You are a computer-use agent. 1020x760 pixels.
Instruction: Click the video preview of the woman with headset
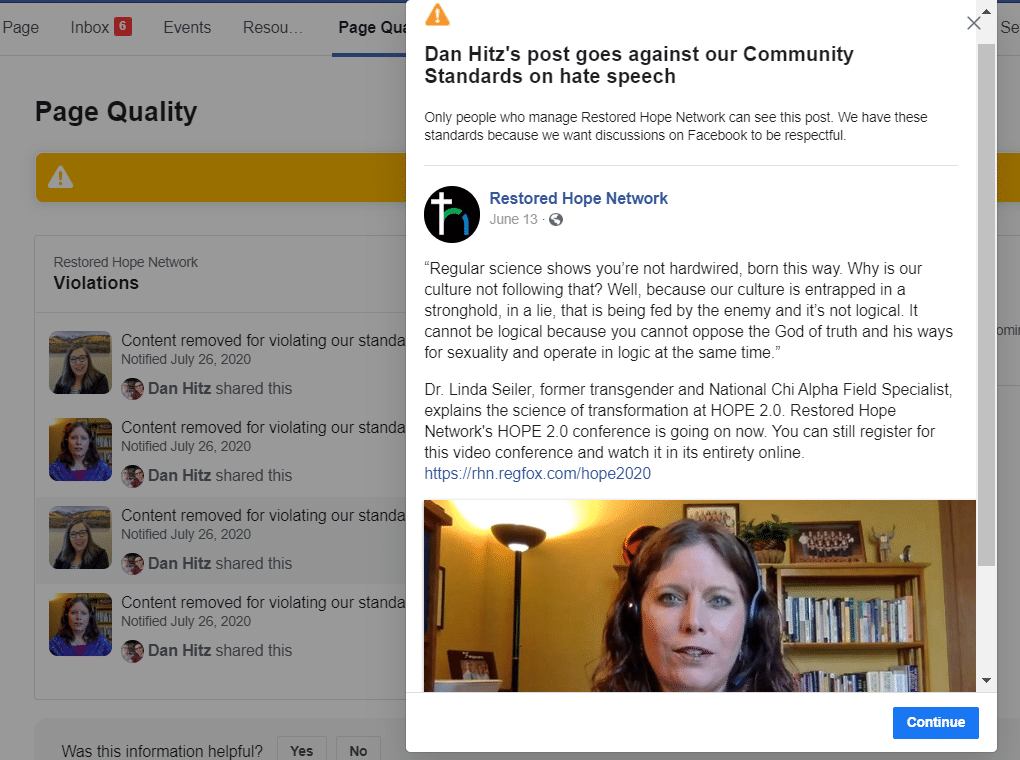point(700,595)
